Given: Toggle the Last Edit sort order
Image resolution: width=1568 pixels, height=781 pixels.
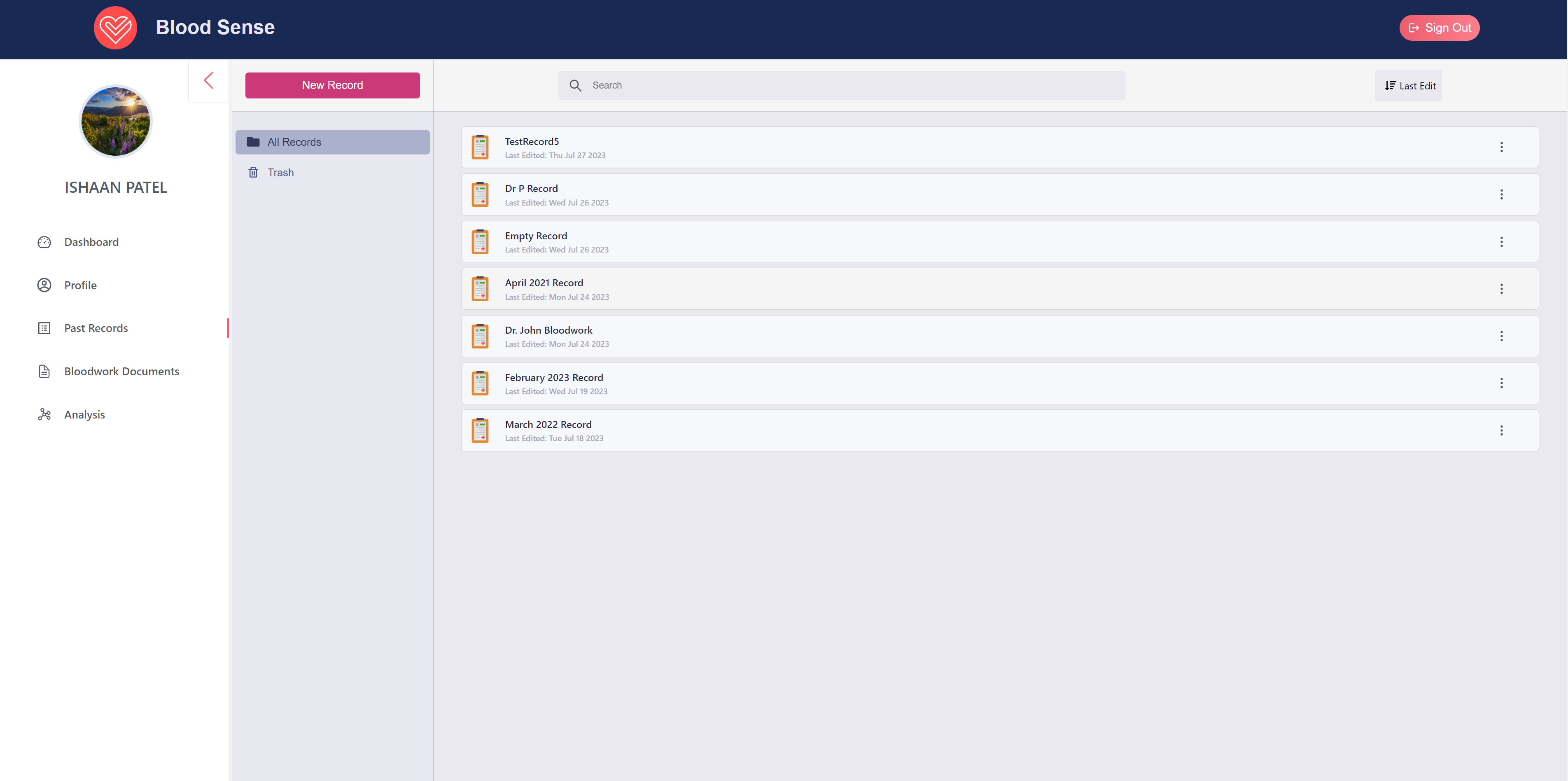Looking at the screenshot, I should [1409, 86].
